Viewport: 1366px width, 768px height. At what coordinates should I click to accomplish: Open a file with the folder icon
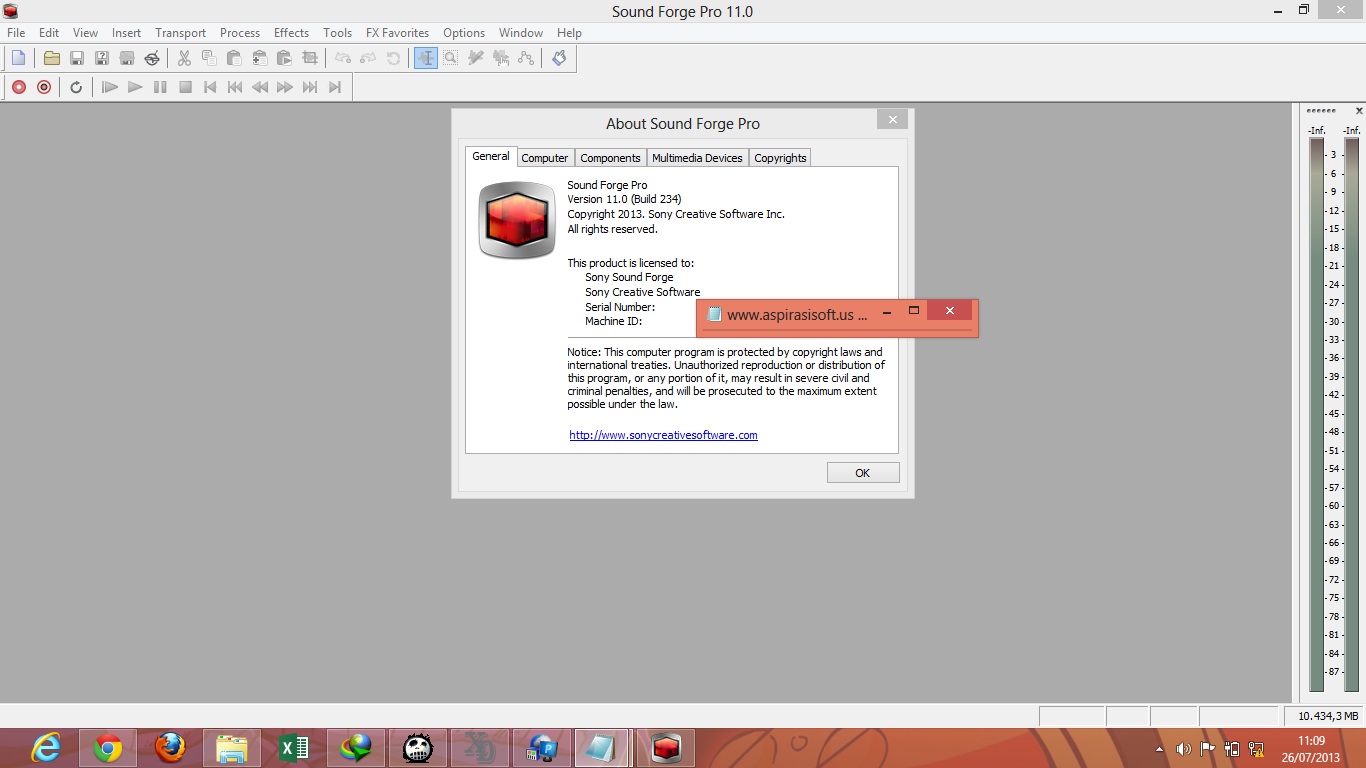point(51,58)
